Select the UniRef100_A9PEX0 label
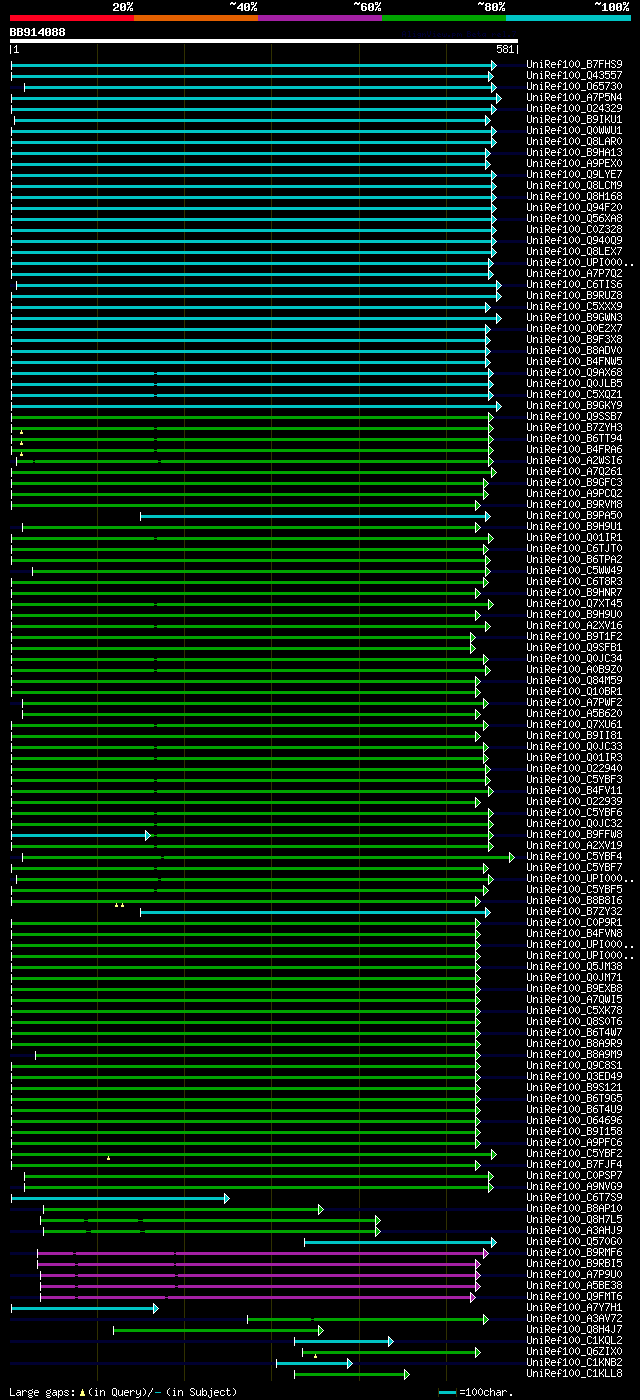The image size is (640, 1400). (574, 163)
